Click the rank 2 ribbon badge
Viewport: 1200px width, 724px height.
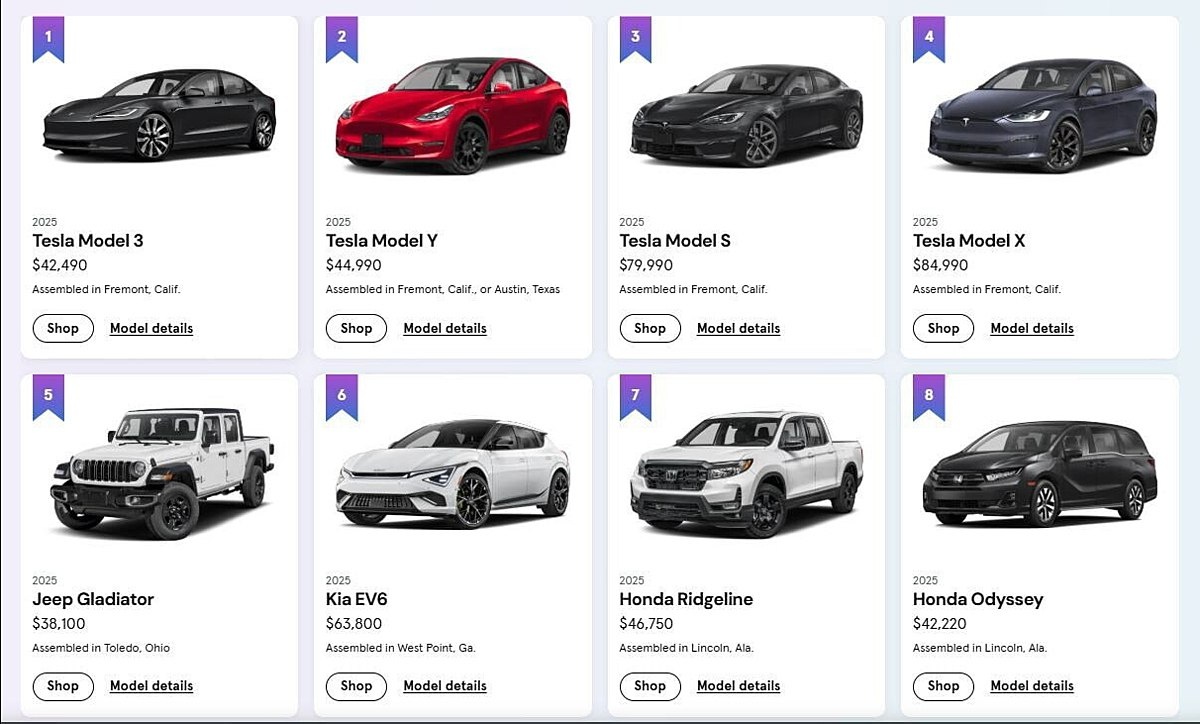pos(342,38)
